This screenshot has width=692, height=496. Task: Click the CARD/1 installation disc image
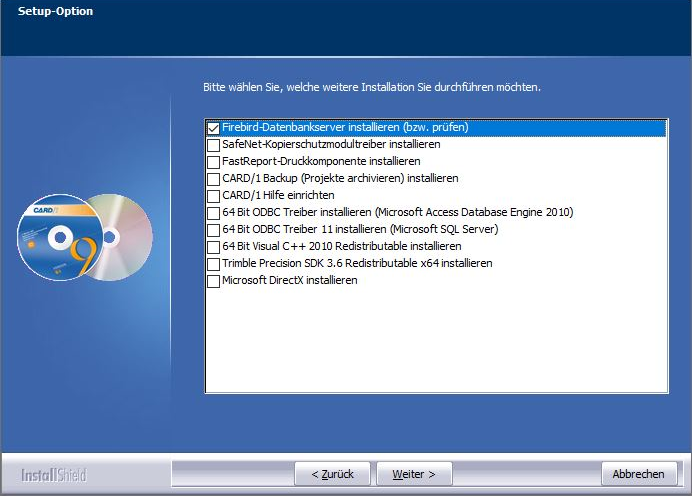[x=85, y=237]
